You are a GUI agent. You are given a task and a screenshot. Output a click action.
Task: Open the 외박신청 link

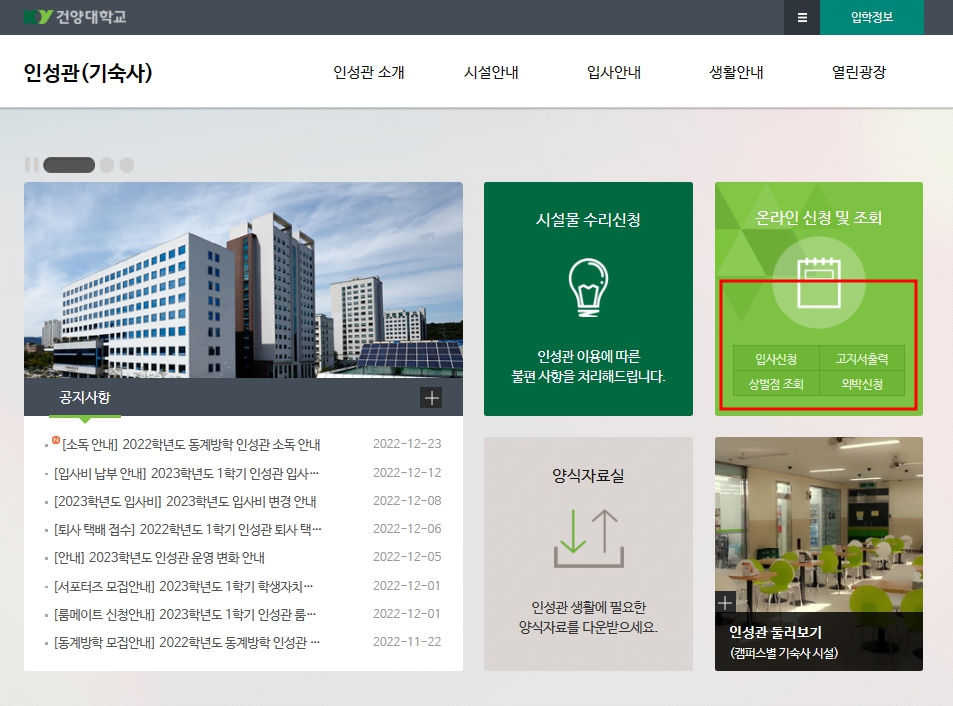862,384
